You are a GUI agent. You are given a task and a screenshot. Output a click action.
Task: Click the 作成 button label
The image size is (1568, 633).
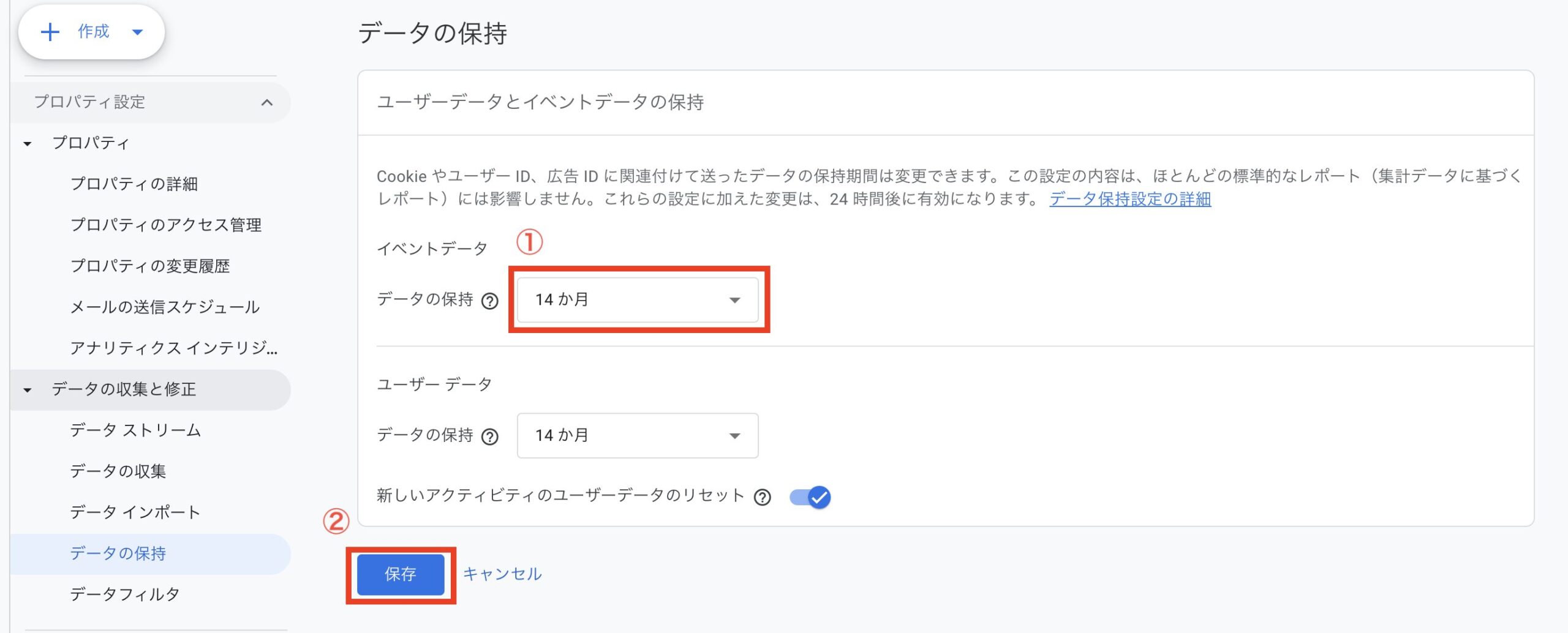[93, 31]
